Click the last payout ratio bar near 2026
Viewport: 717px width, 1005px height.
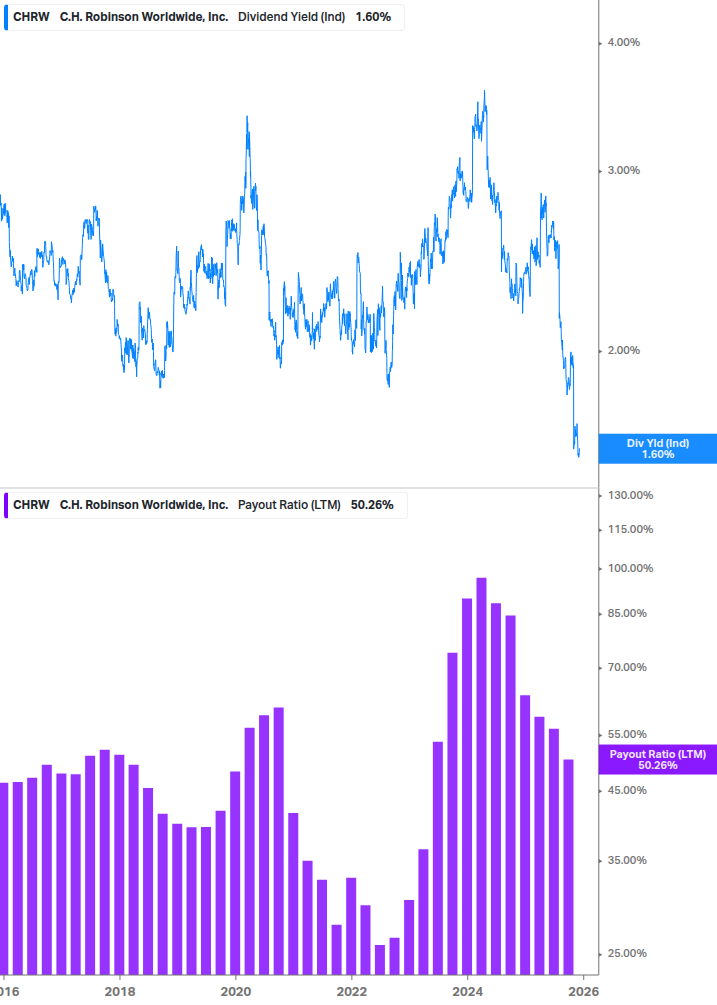(568, 867)
